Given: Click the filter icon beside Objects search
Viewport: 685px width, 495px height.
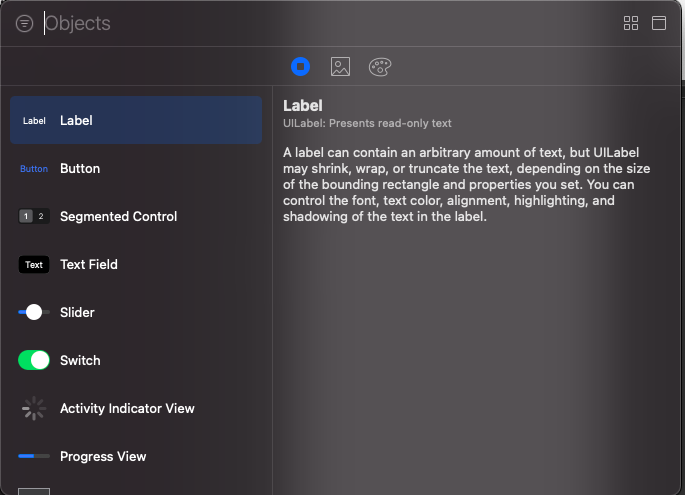Looking at the screenshot, I should tap(25, 23).
